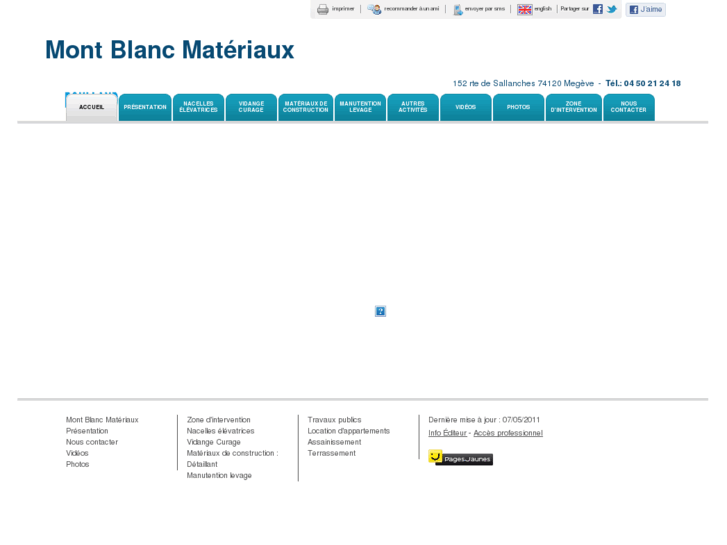The height and width of the screenshot is (545, 727).
Task: Click footer link Présentation
Action: 87,431
